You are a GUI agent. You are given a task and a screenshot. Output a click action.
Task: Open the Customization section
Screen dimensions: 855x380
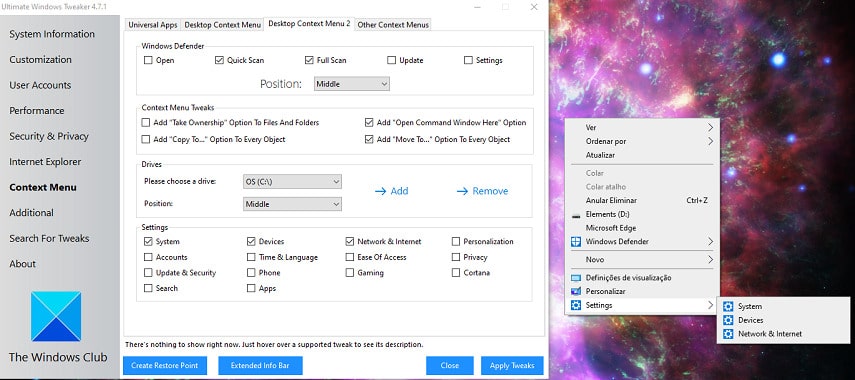[x=40, y=59]
